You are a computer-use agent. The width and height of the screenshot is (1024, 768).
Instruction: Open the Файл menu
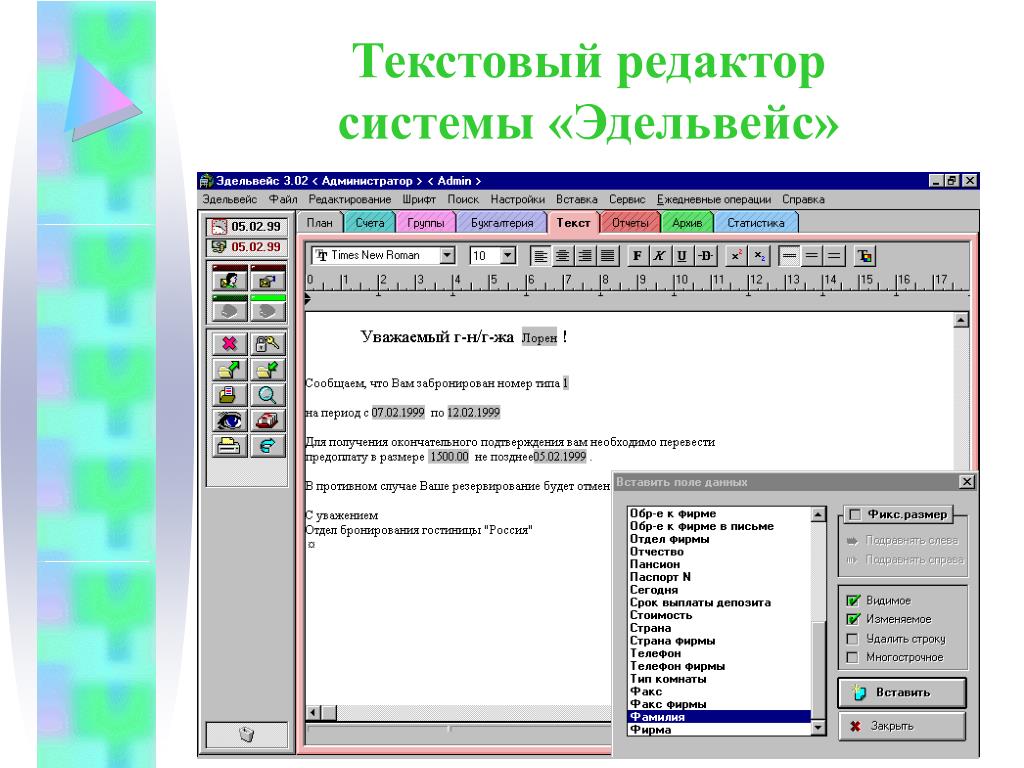coord(283,199)
